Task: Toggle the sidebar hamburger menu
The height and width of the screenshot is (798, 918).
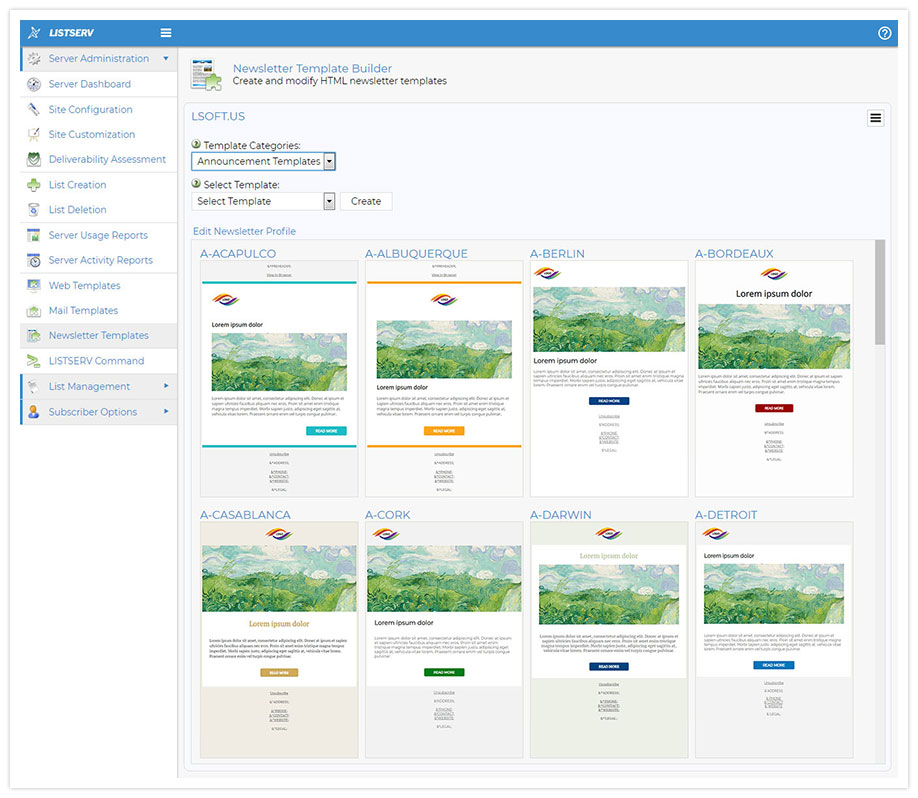Action: coord(166,33)
